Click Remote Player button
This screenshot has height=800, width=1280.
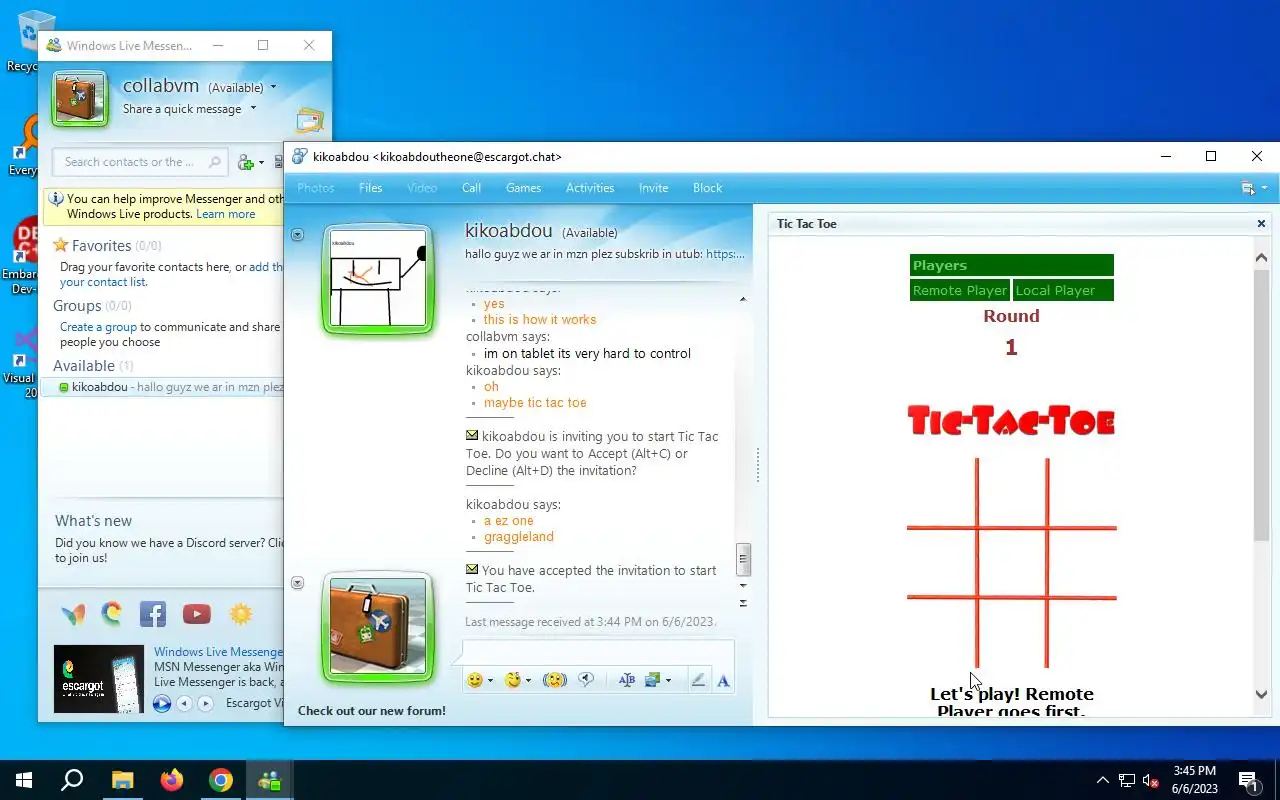tap(960, 291)
